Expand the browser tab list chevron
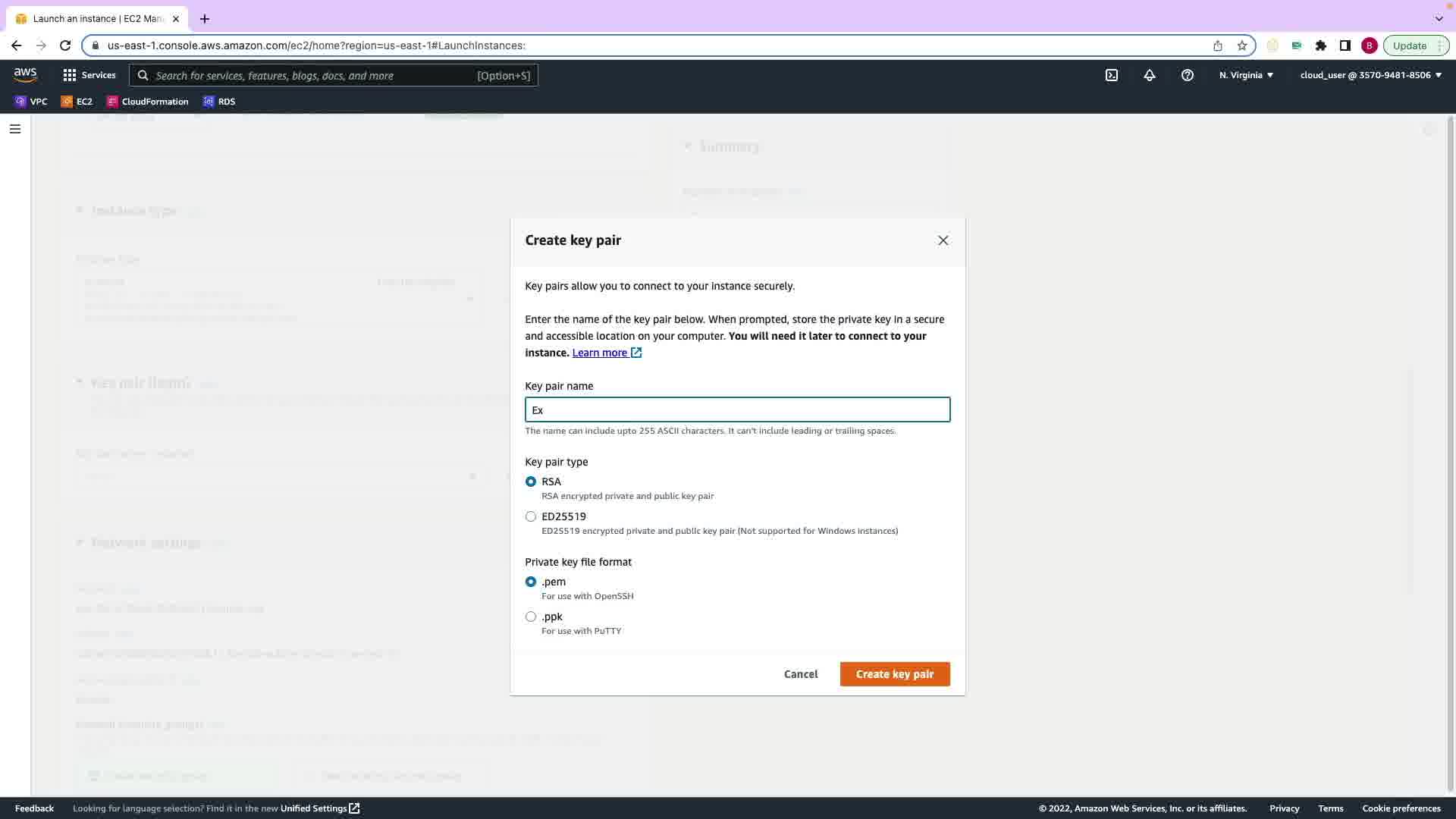The height and width of the screenshot is (819, 1456). click(1439, 18)
